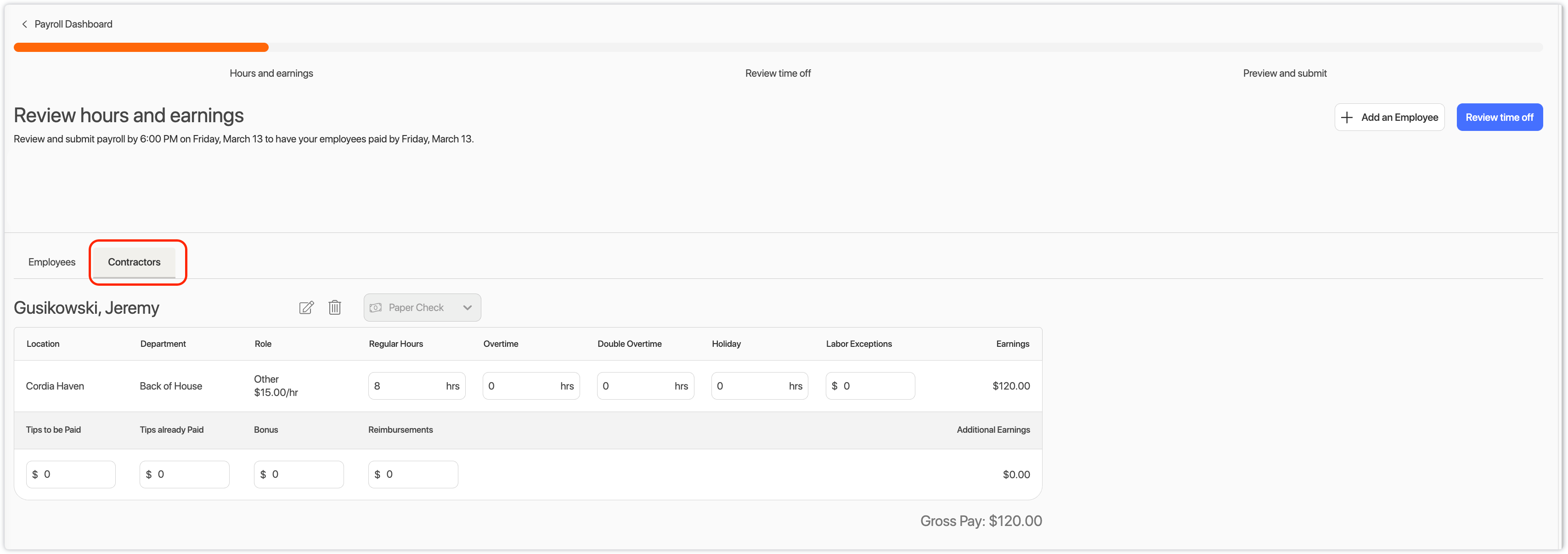Select the Contractors tab

(134, 262)
